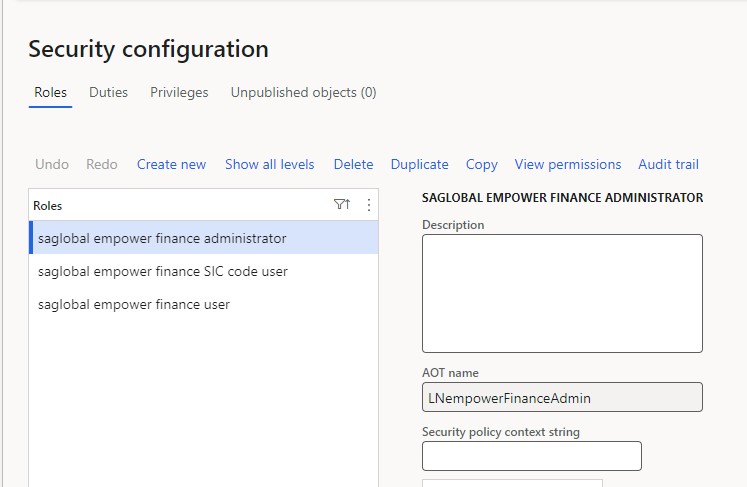Open View permissions
The image size is (747, 487).
568,164
